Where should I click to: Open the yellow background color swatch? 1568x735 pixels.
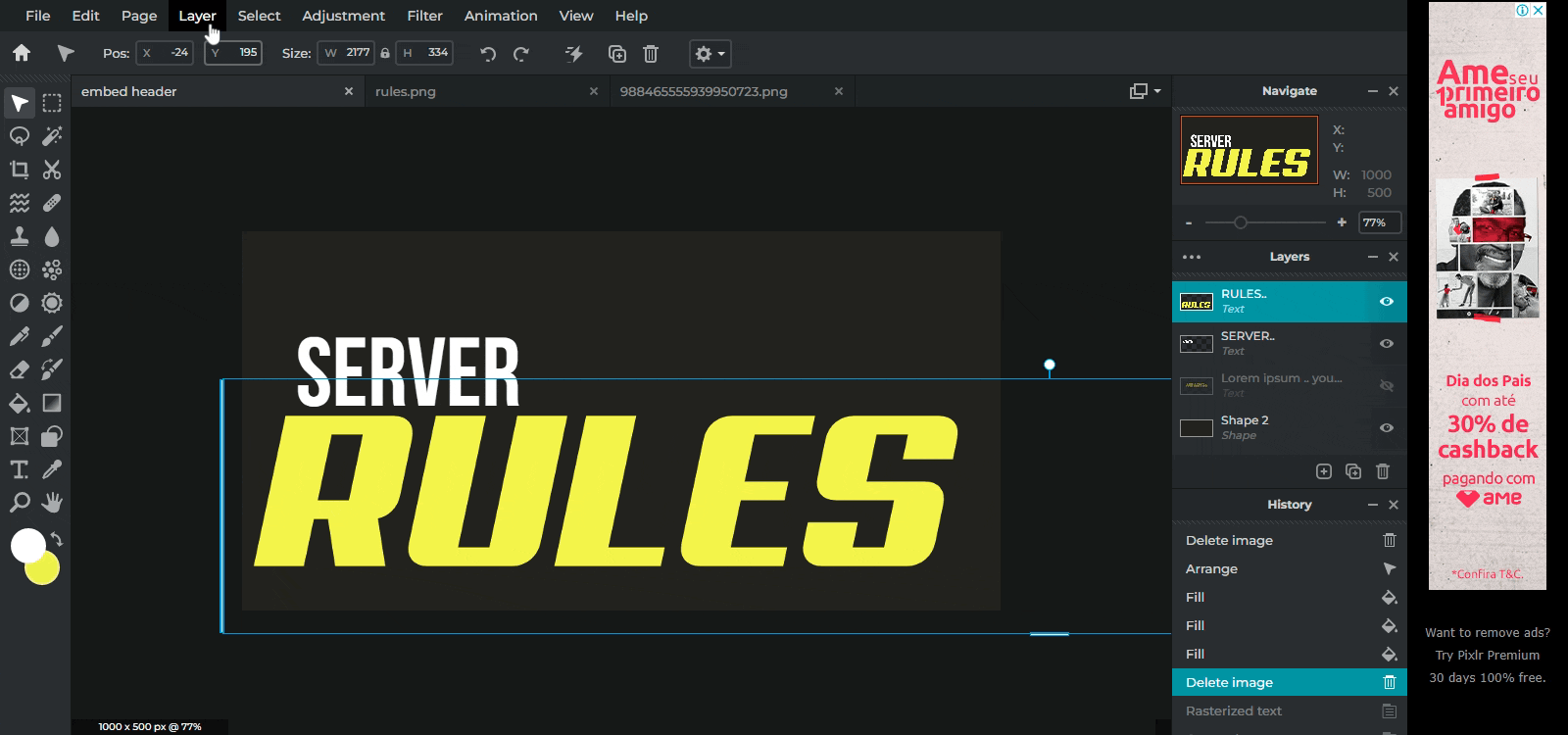pyautogui.click(x=45, y=570)
